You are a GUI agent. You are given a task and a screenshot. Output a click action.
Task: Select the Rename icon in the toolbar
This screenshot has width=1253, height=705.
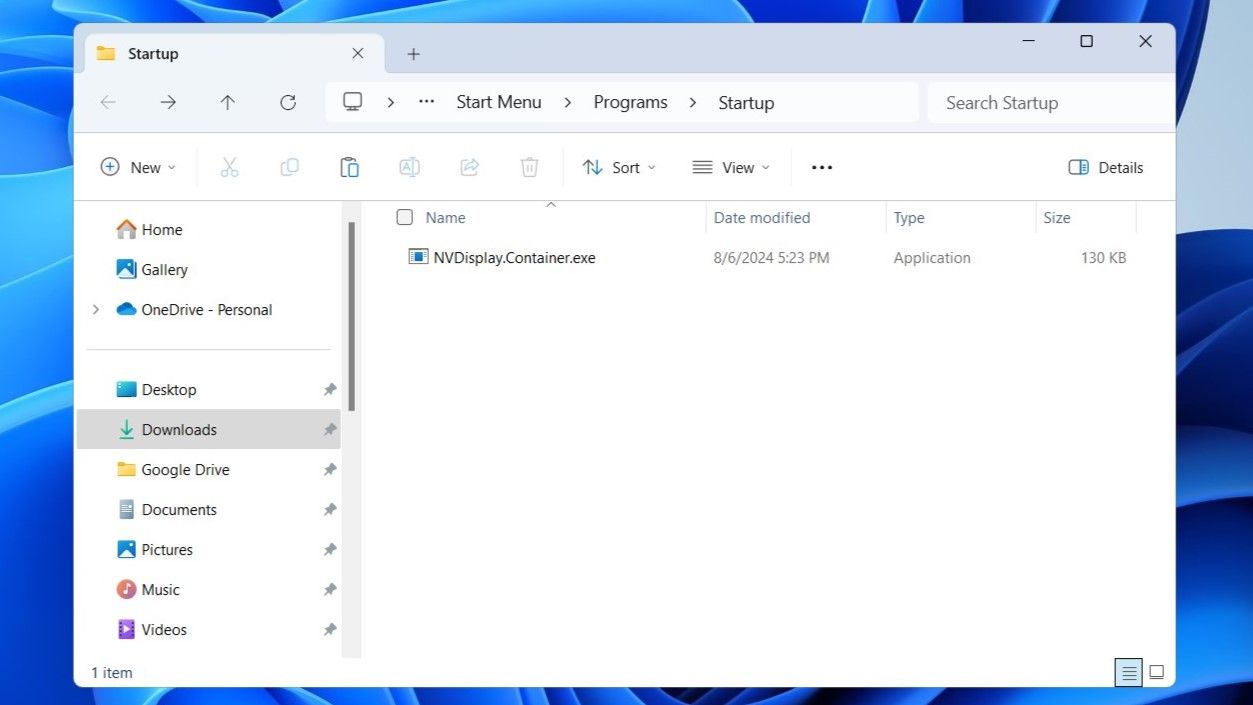(x=409, y=167)
